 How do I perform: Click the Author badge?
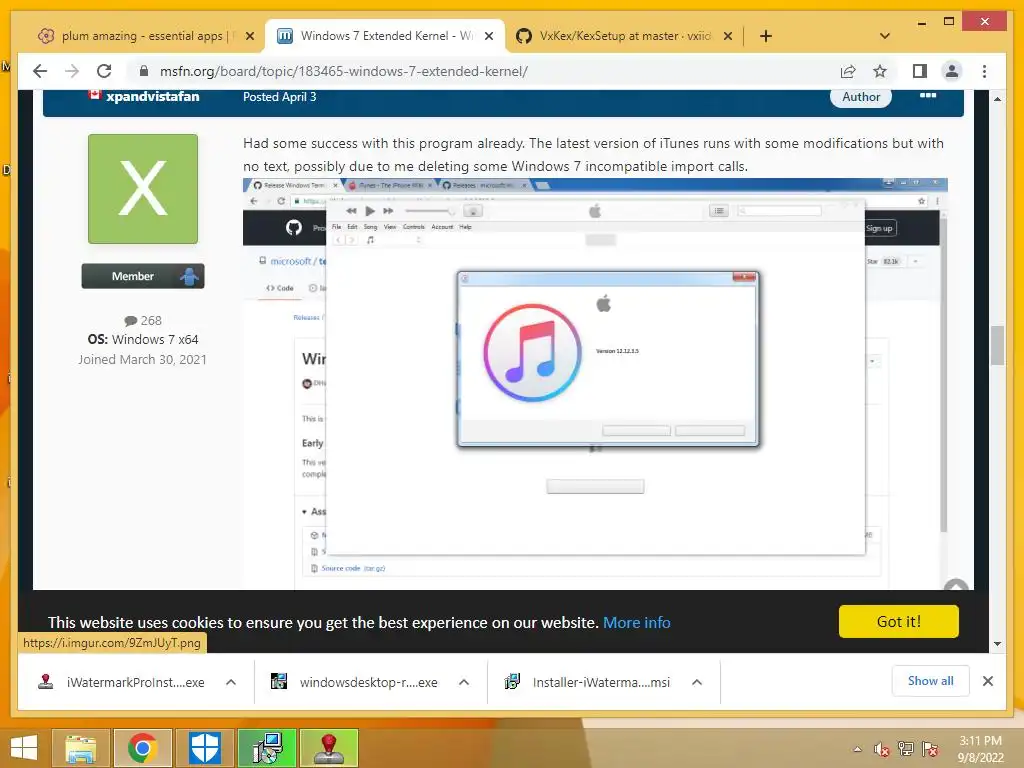coord(861,97)
